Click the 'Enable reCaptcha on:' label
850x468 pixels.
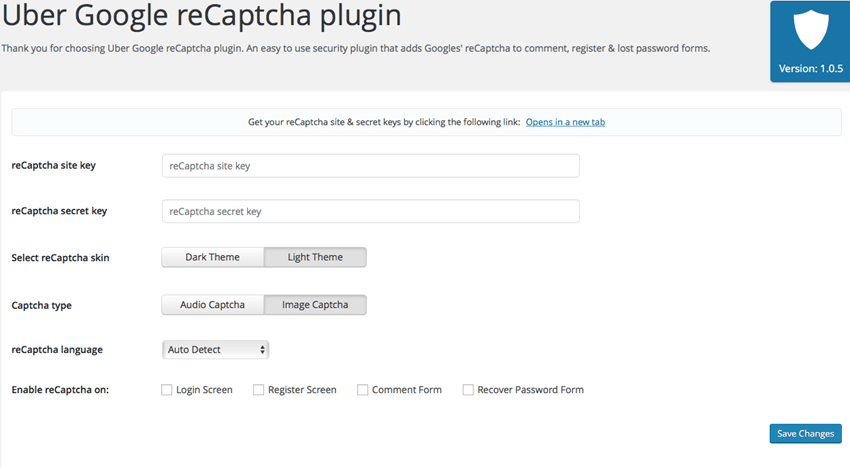[x=60, y=390]
